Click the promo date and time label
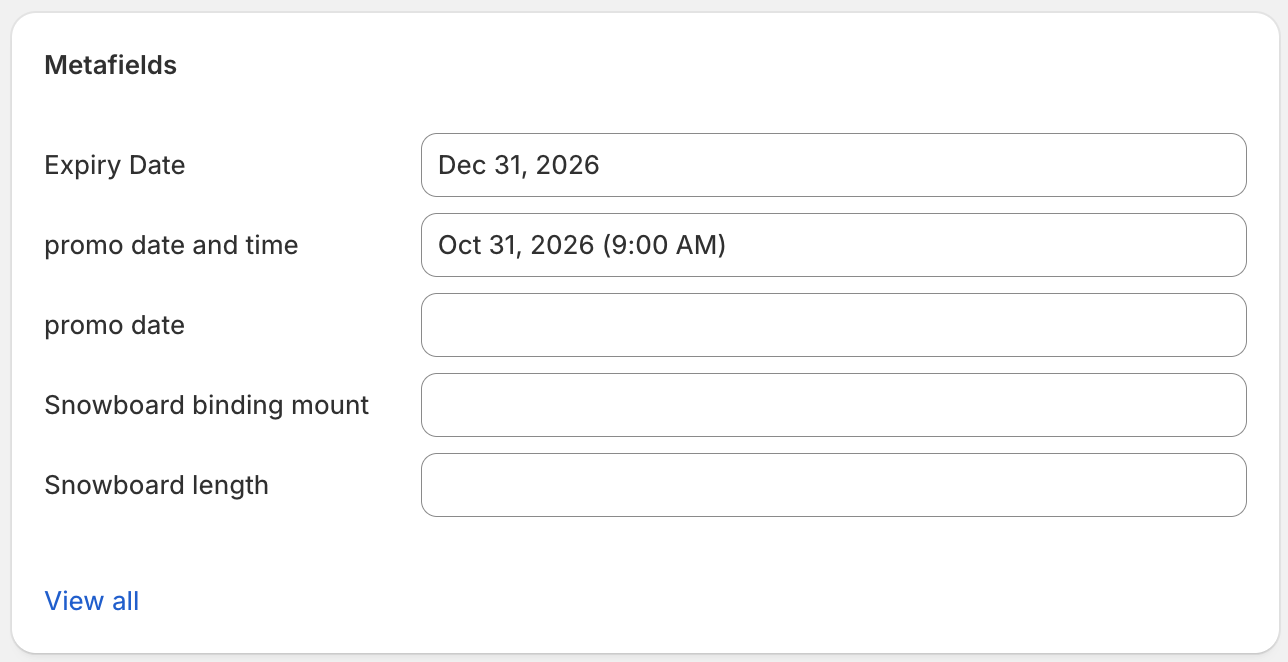This screenshot has width=1288, height=662. click(x=170, y=245)
